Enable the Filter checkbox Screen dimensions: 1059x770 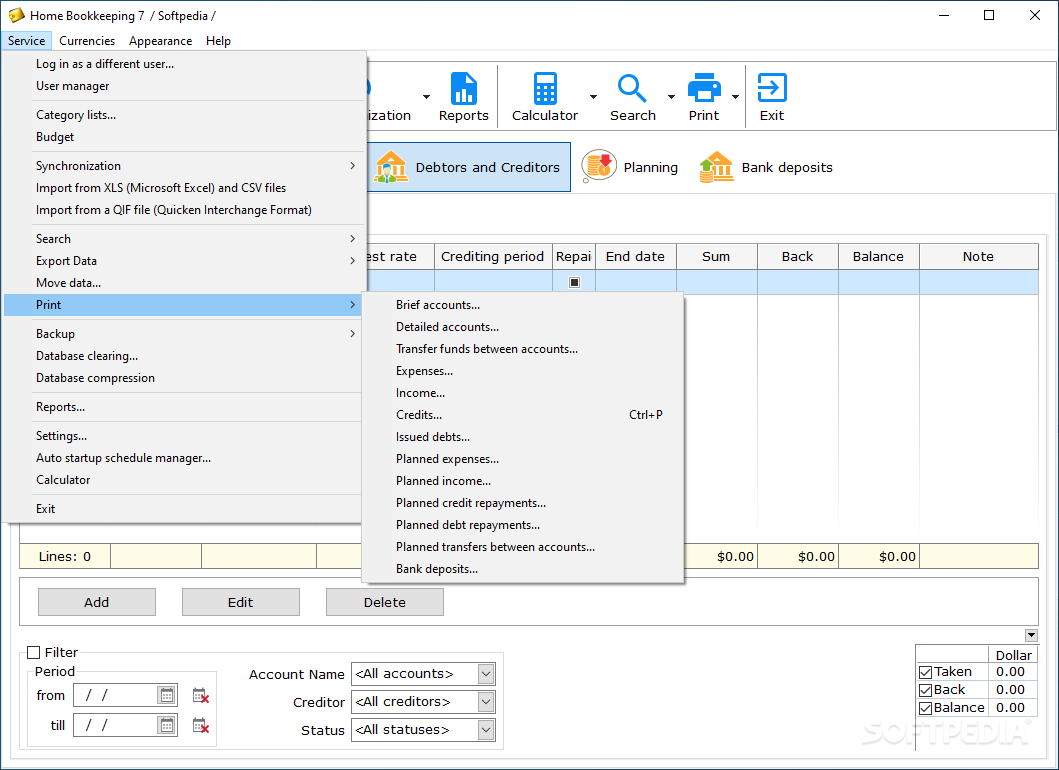(33, 652)
